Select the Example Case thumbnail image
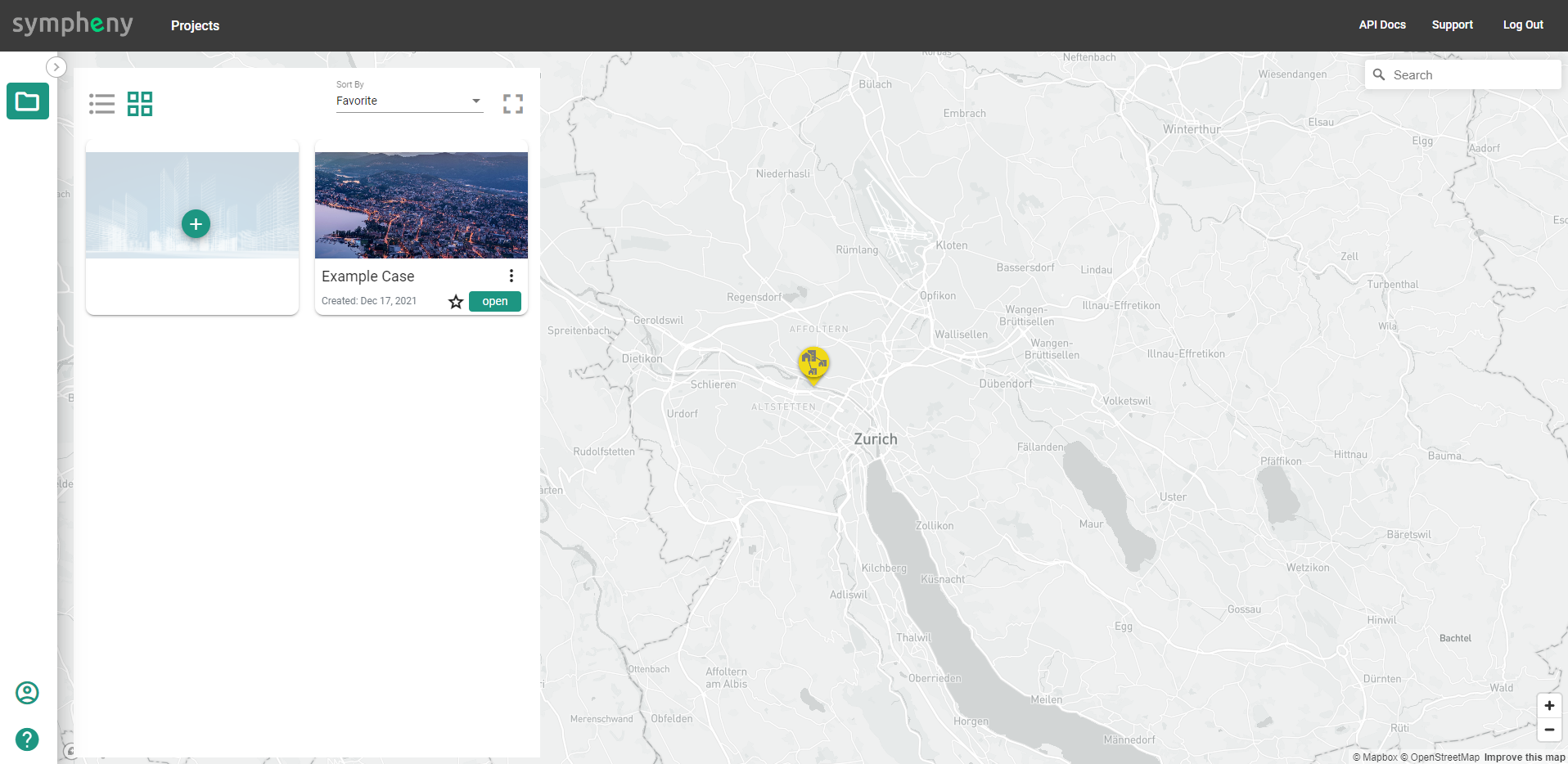 coord(421,205)
